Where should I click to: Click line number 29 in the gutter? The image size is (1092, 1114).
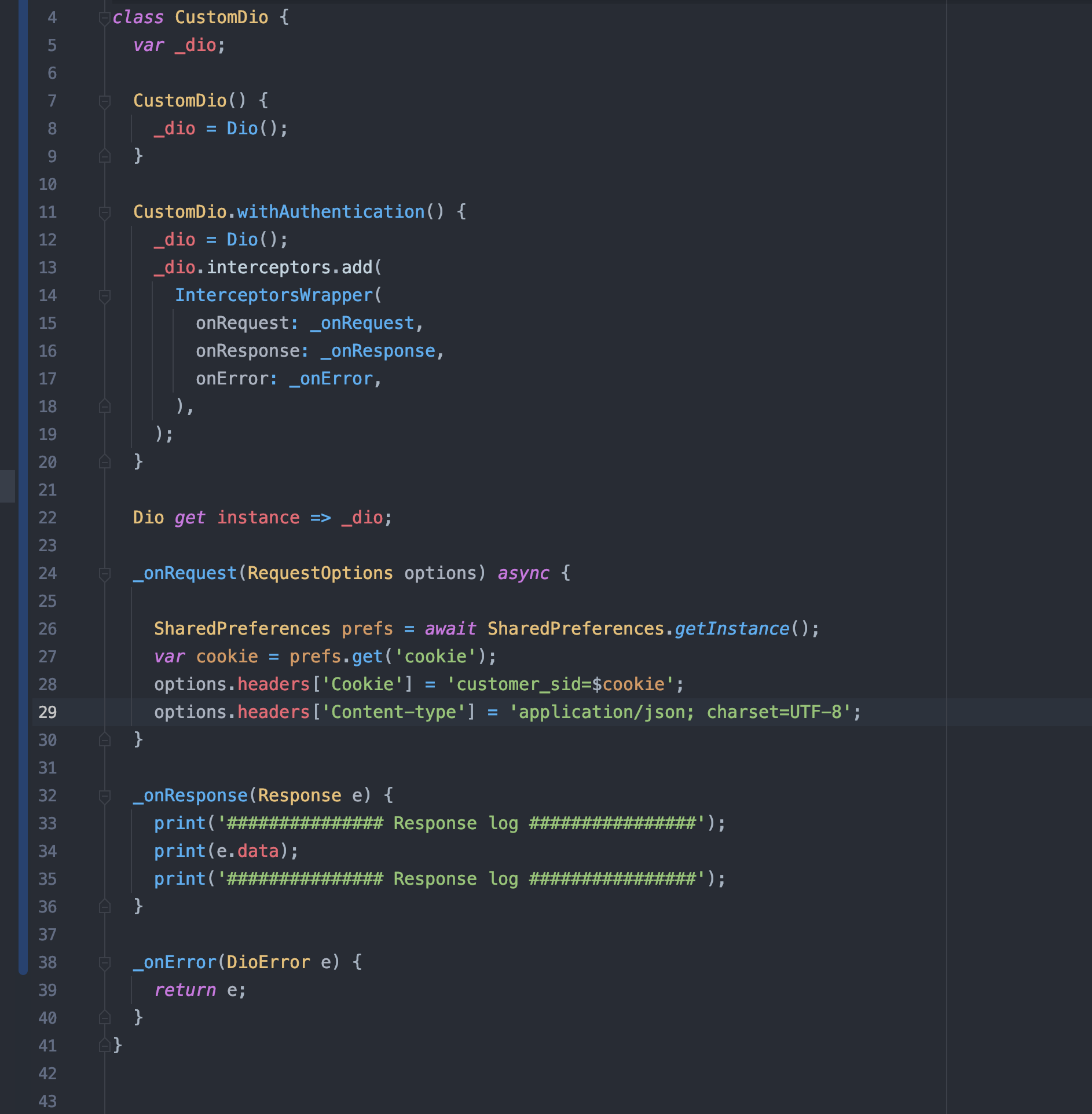[x=47, y=712]
